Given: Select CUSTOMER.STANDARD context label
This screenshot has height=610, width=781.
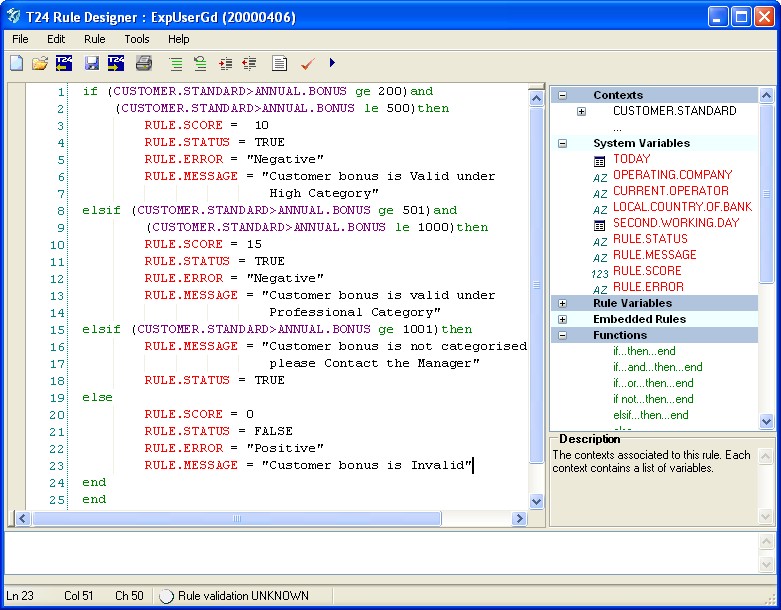Looking at the screenshot, I should point(674,111).
